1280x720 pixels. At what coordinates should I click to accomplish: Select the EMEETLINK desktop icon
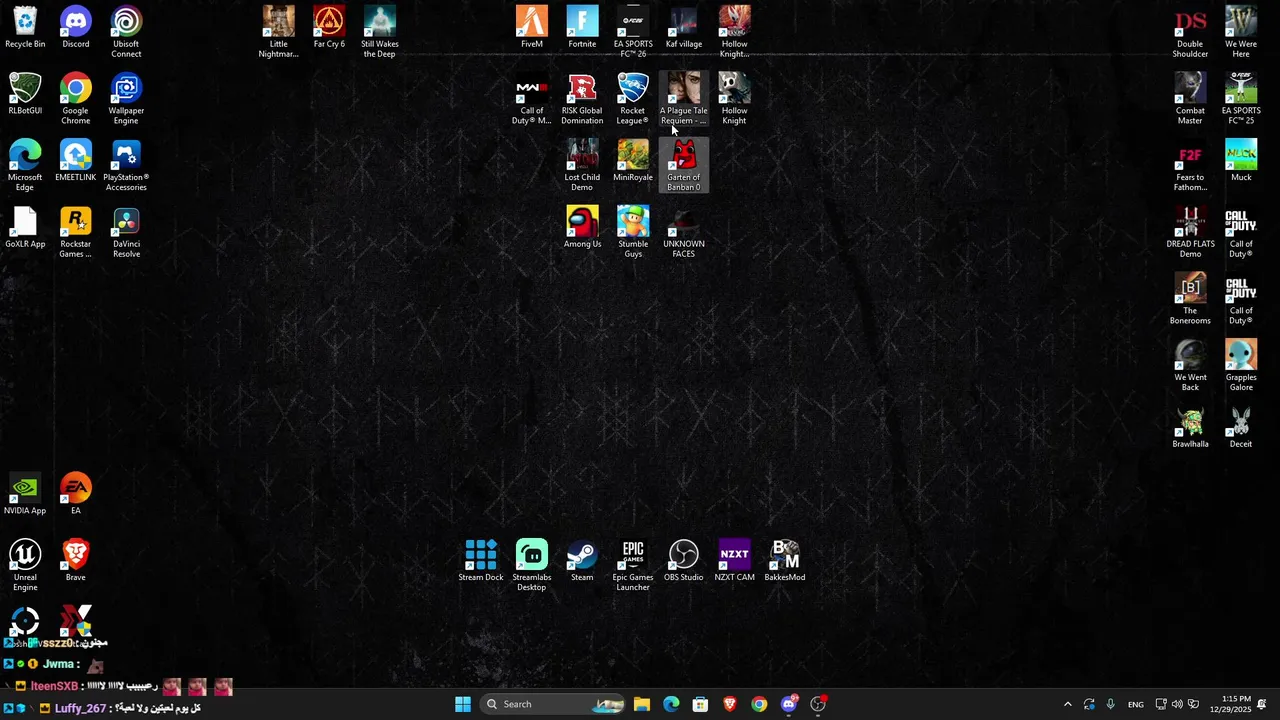coord(76,161)
